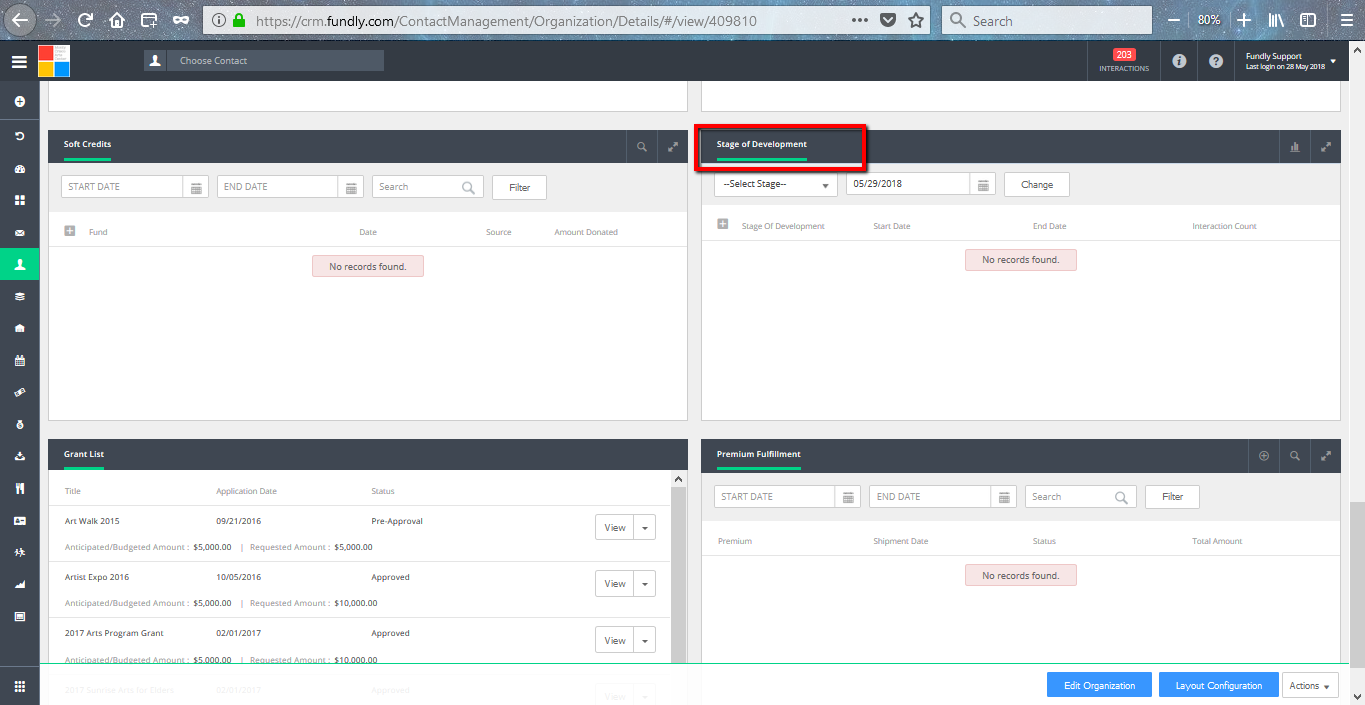Click the 05/29/2018 date field
The width and height of the screenshot is (1365, 705).
coord(908,185)
